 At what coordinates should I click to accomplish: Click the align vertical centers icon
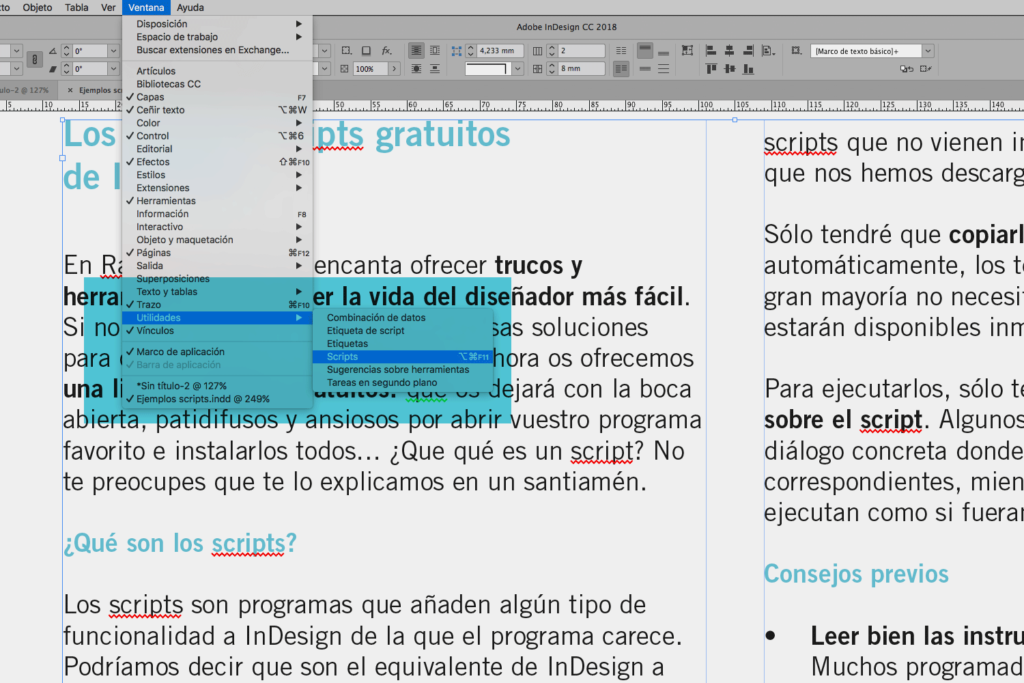pyautogui.click(x=729, y=69)
